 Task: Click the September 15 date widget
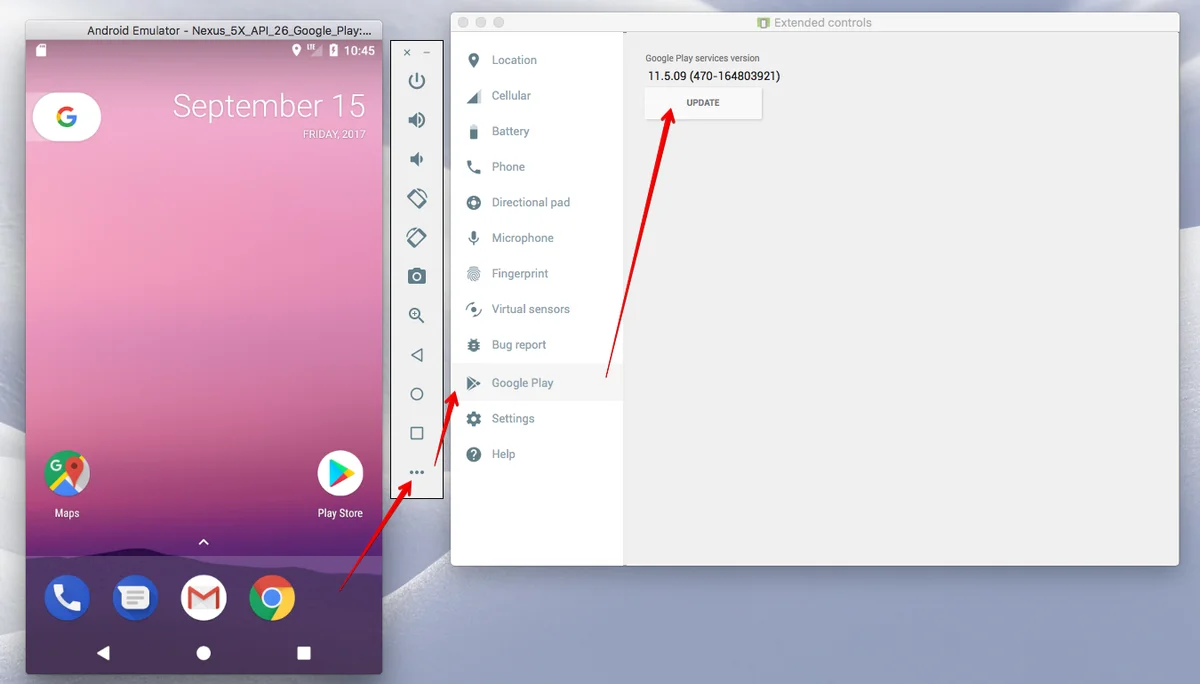[269, 106]
